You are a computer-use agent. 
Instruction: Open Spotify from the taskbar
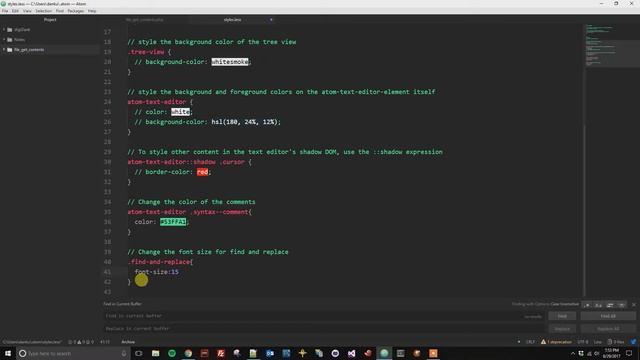(172, 353)
